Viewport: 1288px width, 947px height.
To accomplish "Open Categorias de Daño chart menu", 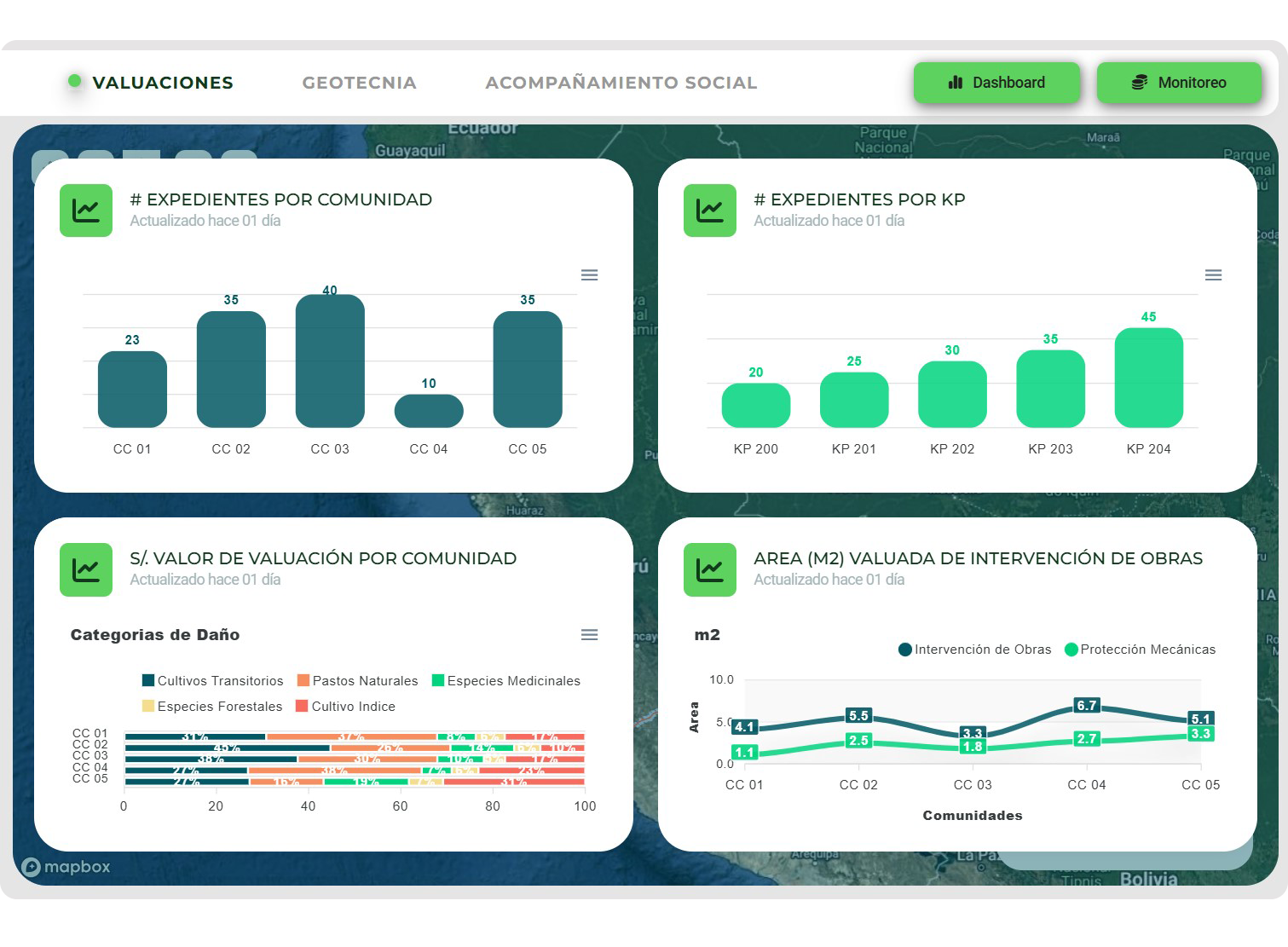I will tap(589, 635).
